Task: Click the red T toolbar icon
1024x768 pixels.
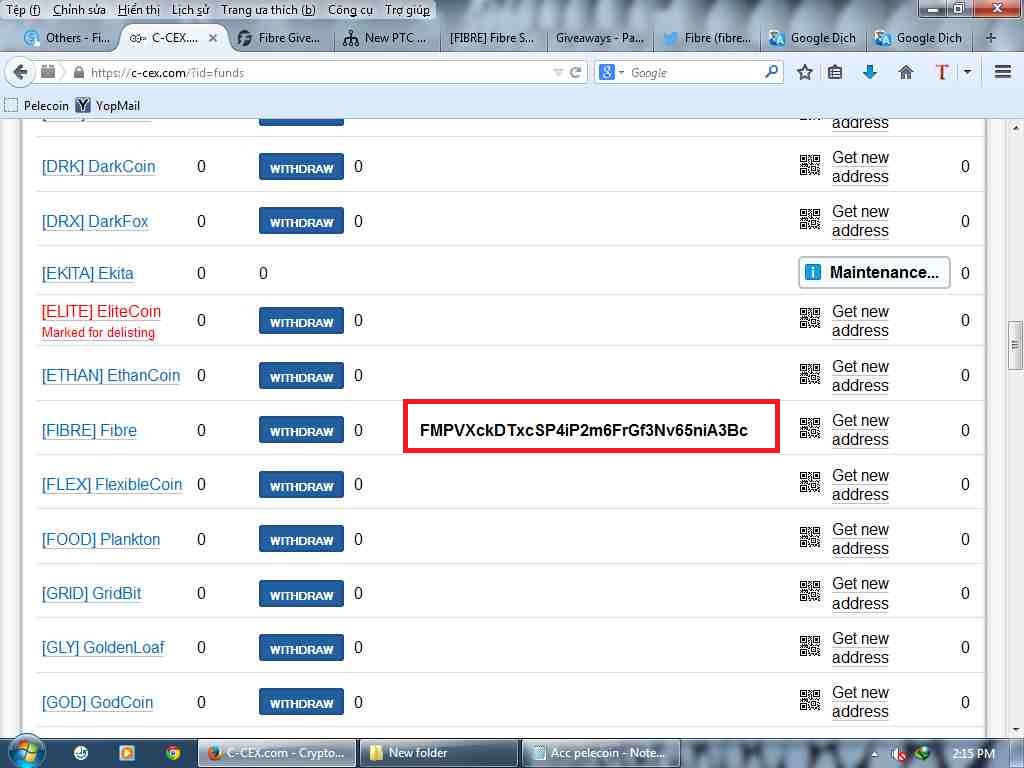Action: 941,72
